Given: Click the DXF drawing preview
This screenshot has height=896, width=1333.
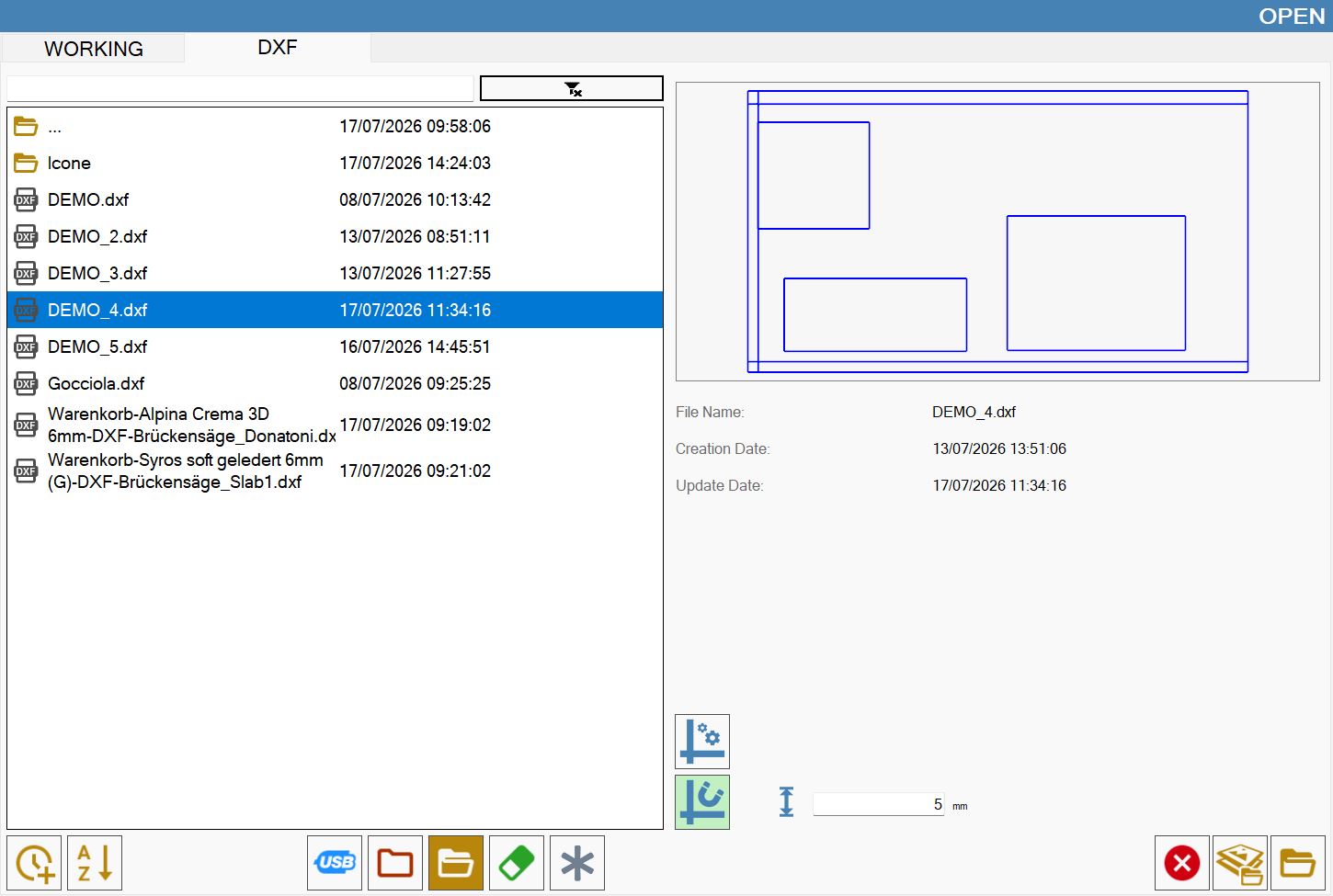Looking at the screenshot, I should 997,232.
